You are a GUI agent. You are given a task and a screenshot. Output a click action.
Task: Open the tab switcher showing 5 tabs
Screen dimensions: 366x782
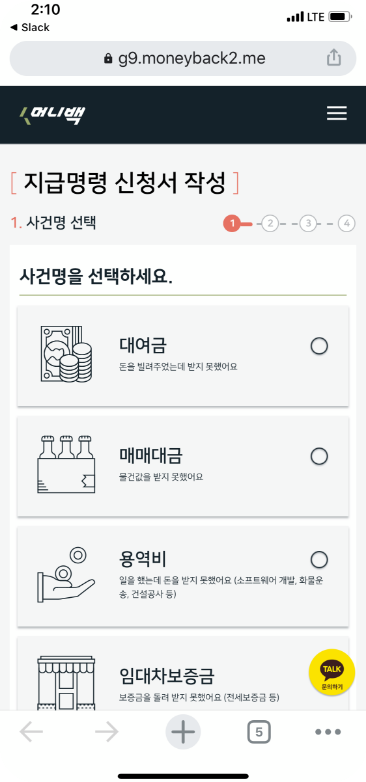[x=259, y=732]
